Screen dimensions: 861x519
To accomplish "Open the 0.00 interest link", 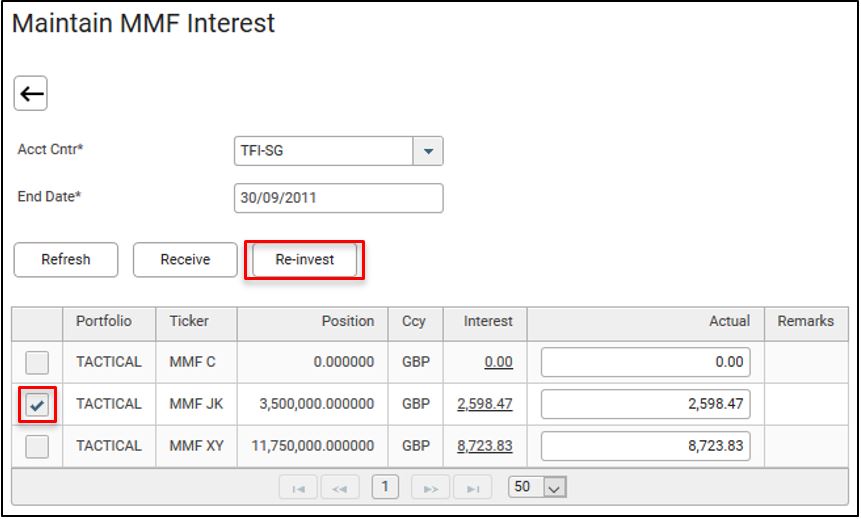I will tap(498, 362).
